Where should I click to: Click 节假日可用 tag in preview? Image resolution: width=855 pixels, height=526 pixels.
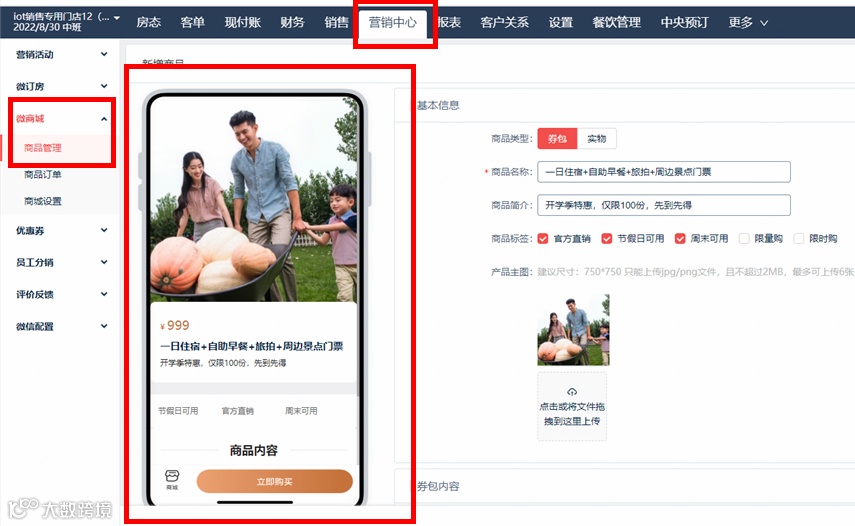(178, 411)
